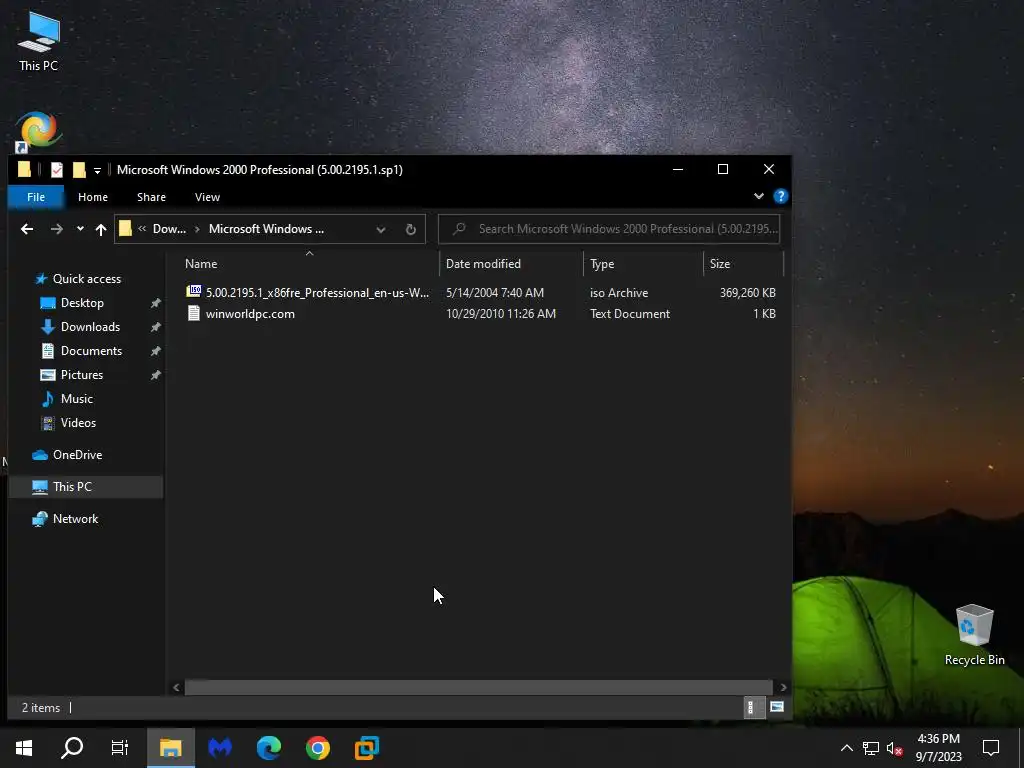Open Documents in navigation pane

coord(91,351)
